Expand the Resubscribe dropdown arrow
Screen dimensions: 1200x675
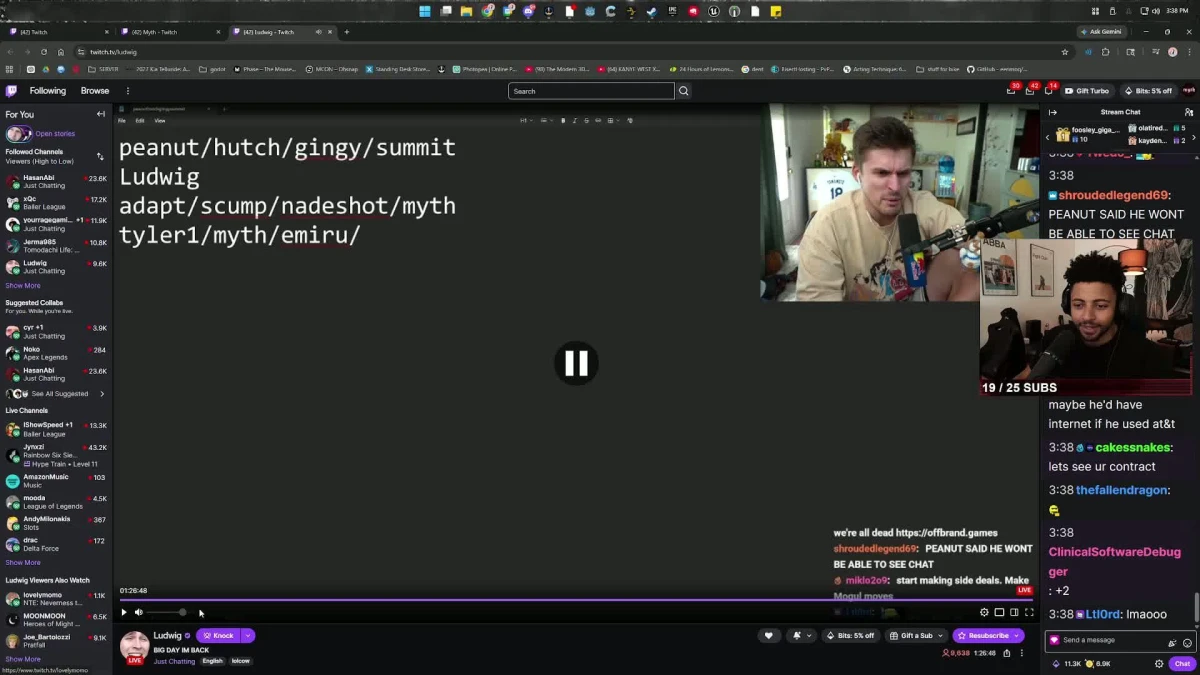1016,635
